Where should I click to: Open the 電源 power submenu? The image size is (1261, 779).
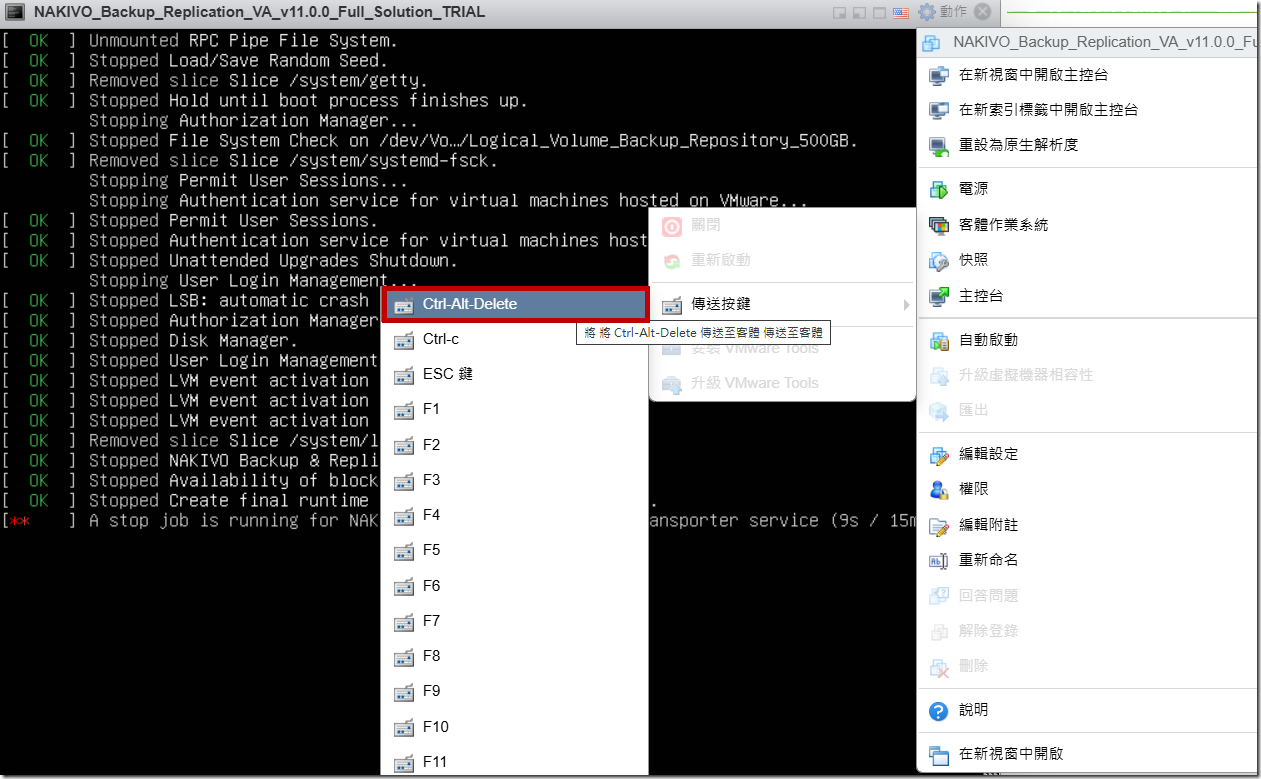click(x=1086, y=189)
